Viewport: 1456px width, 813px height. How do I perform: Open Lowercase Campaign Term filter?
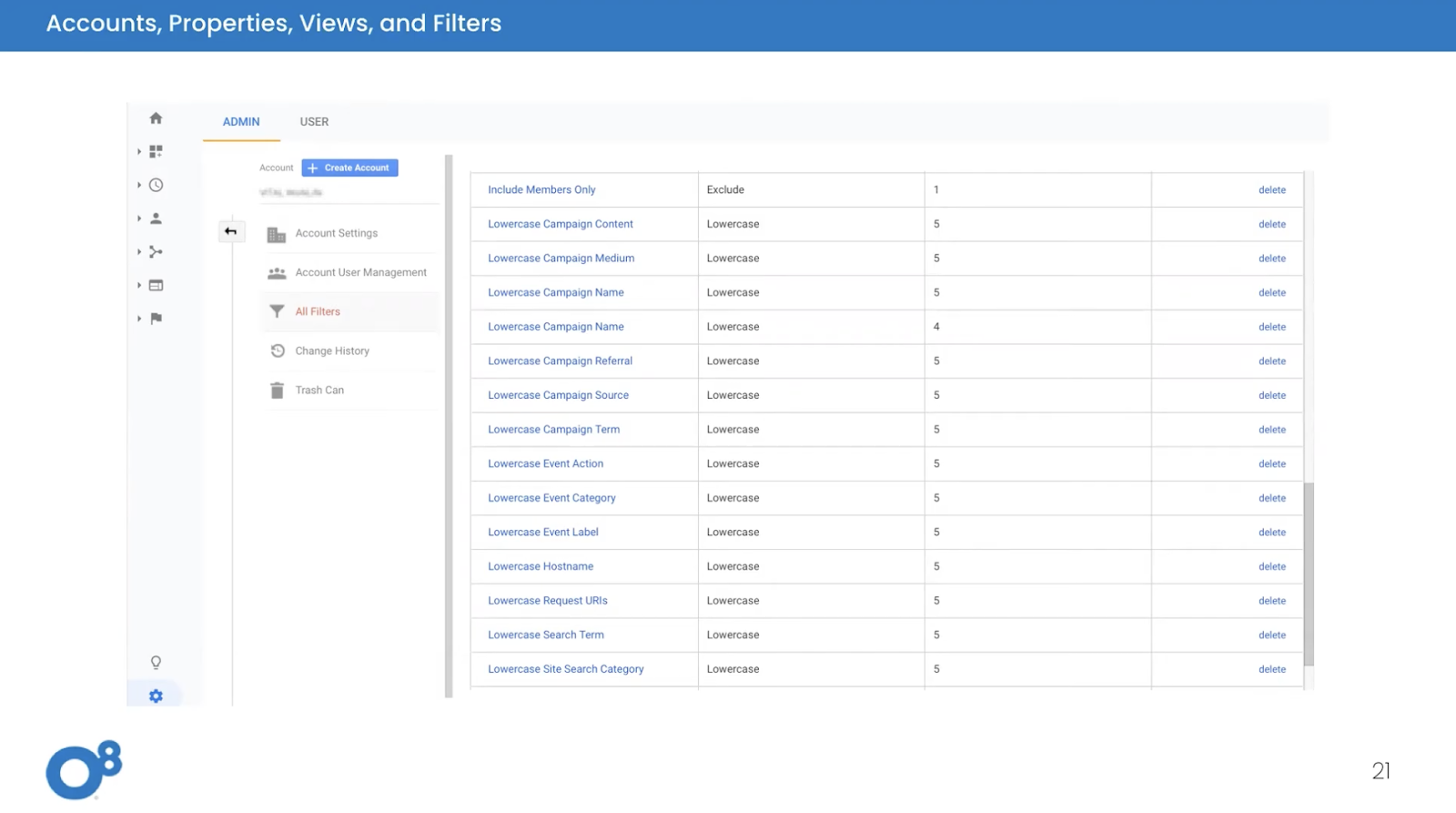point(553,430)
